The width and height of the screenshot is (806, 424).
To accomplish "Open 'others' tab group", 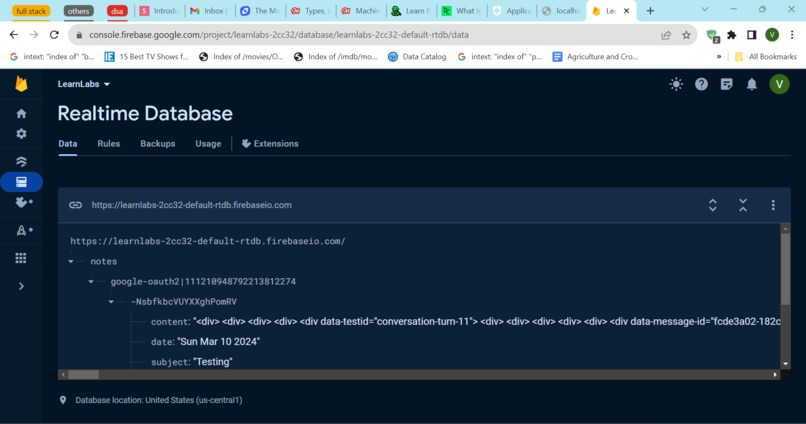I will tap(78, 11).
